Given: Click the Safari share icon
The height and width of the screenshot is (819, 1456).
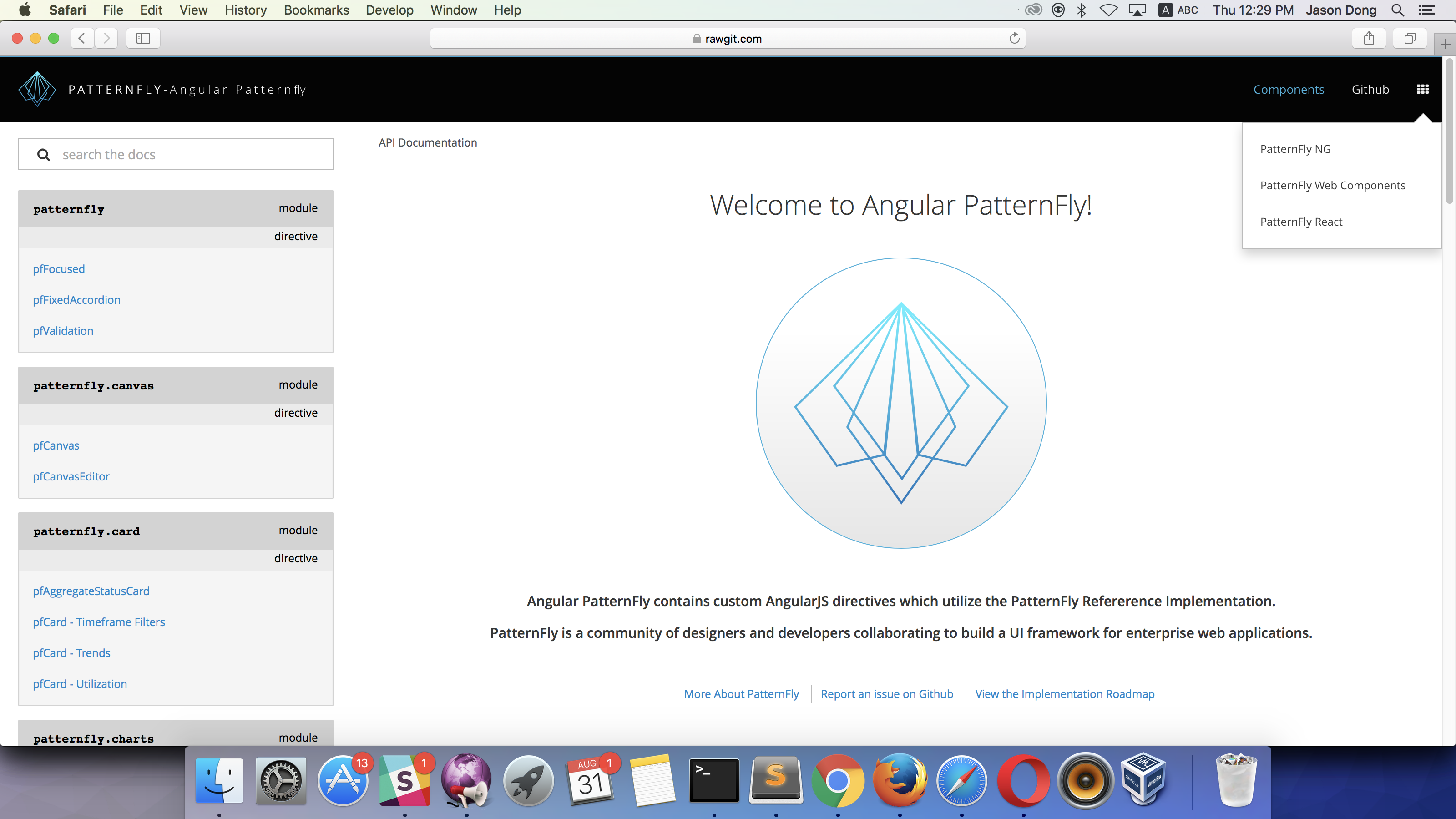Looking at the screenshot, I should point(1368,38).
